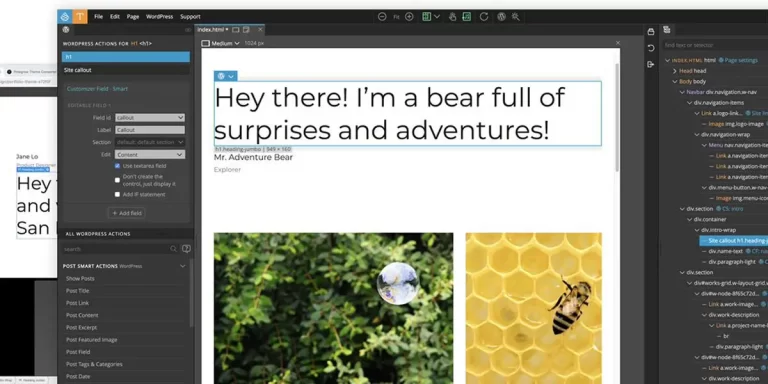Select the Menu nav.navigation-items tree item
768x384 pixels.
[x=739, y=145]
